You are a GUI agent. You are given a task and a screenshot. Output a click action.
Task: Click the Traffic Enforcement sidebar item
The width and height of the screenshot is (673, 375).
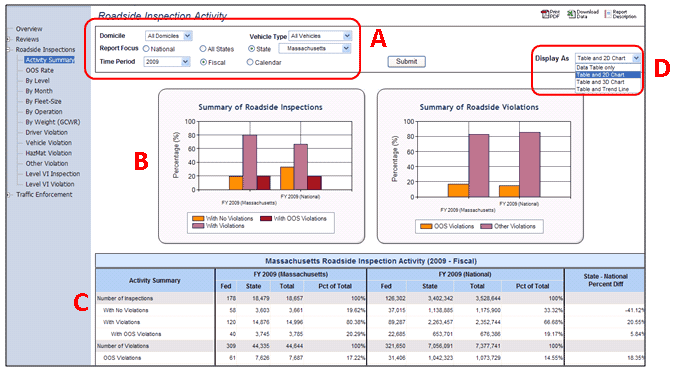[44, 194]
